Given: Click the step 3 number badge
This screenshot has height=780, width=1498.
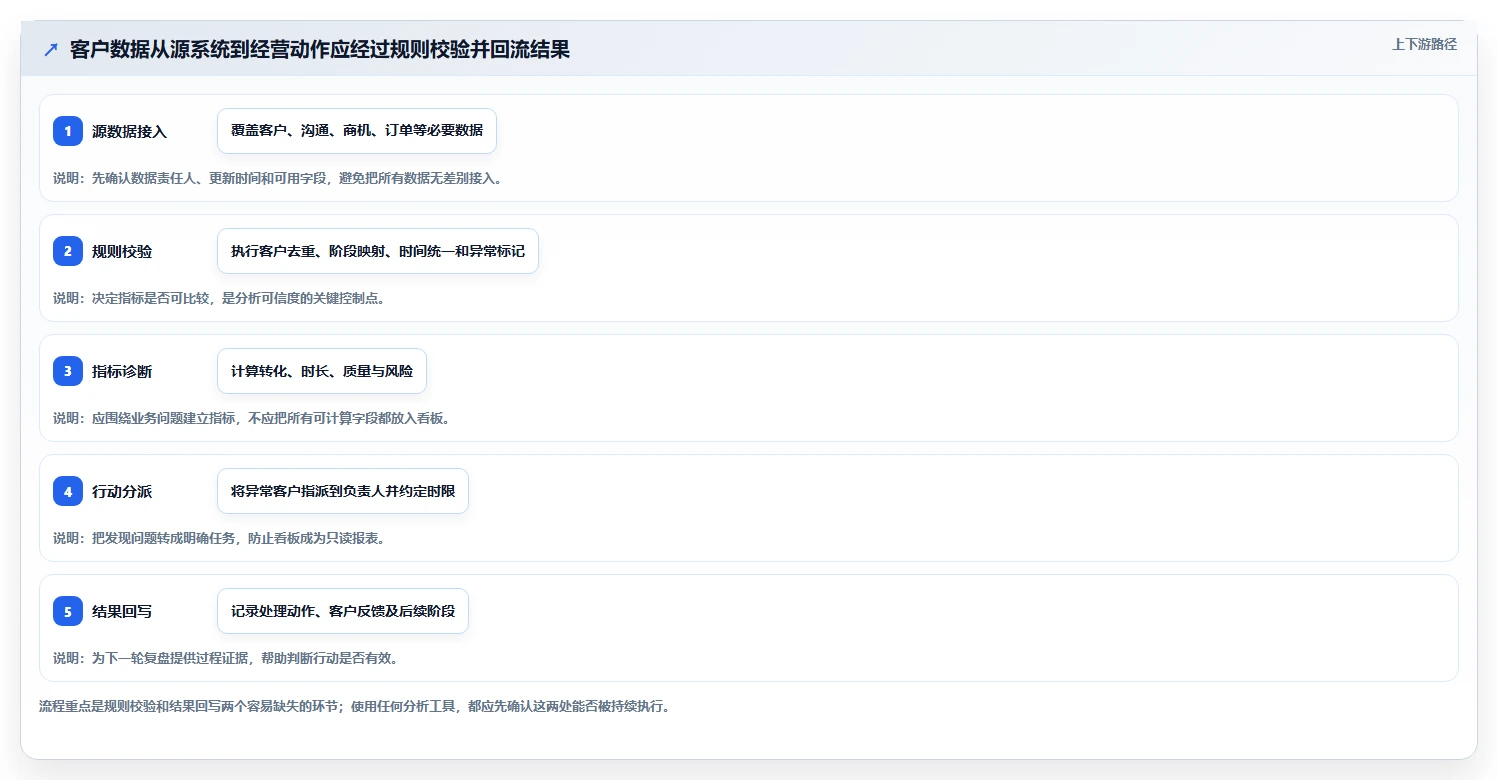Looking at the screenshot, I should coord(68,371).
